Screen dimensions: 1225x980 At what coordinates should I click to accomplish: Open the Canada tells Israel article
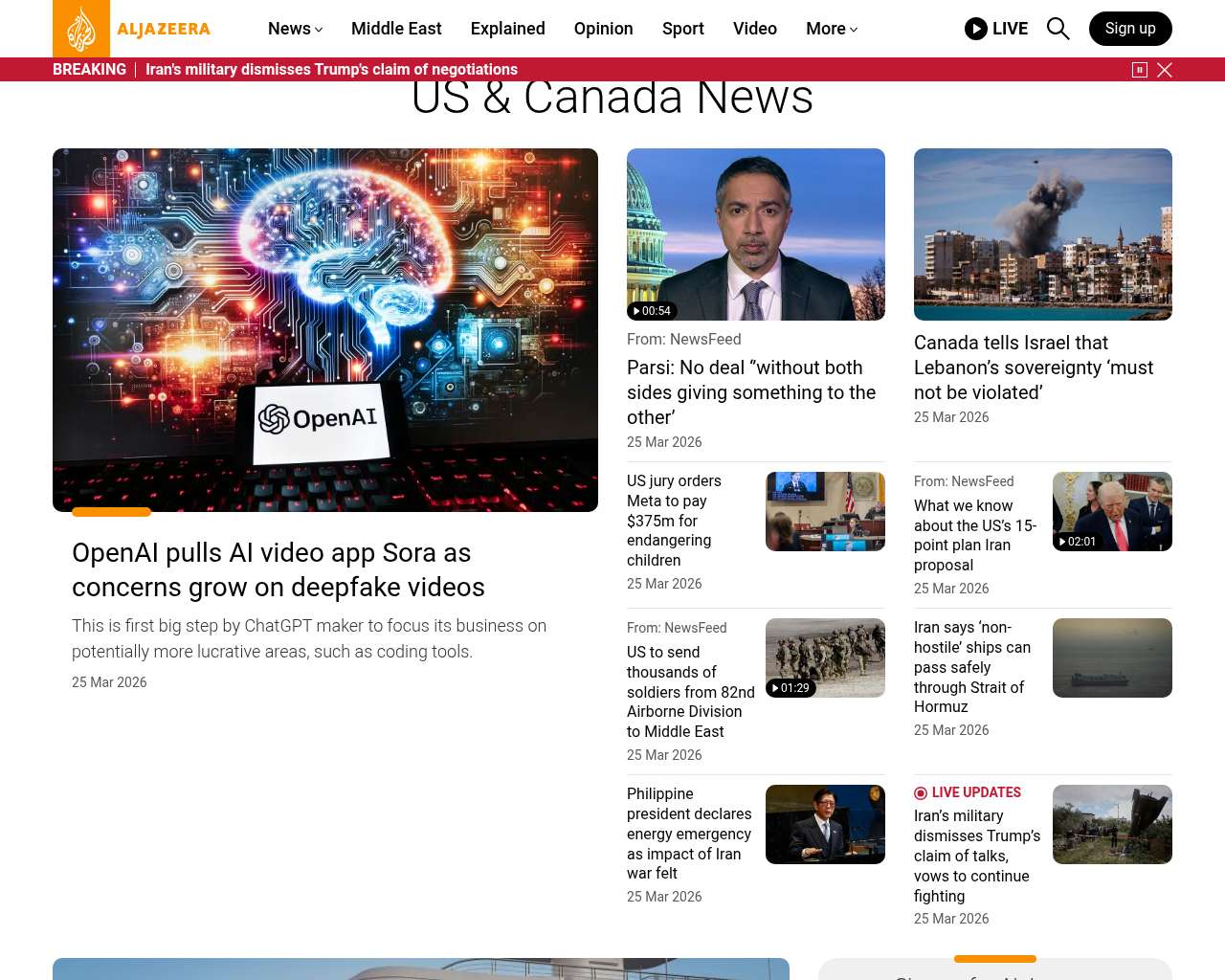click(x=1033, y=367)
